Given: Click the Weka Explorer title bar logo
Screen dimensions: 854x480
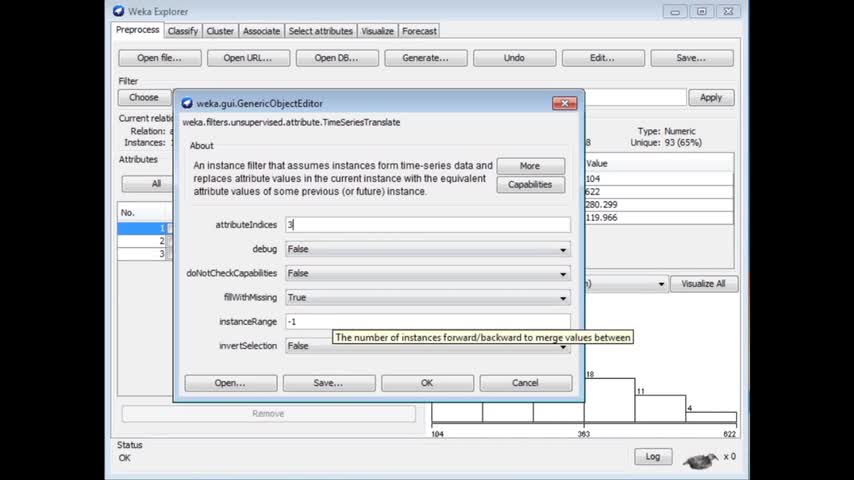Looking at the screenshot, I should (x=119, y=11).
